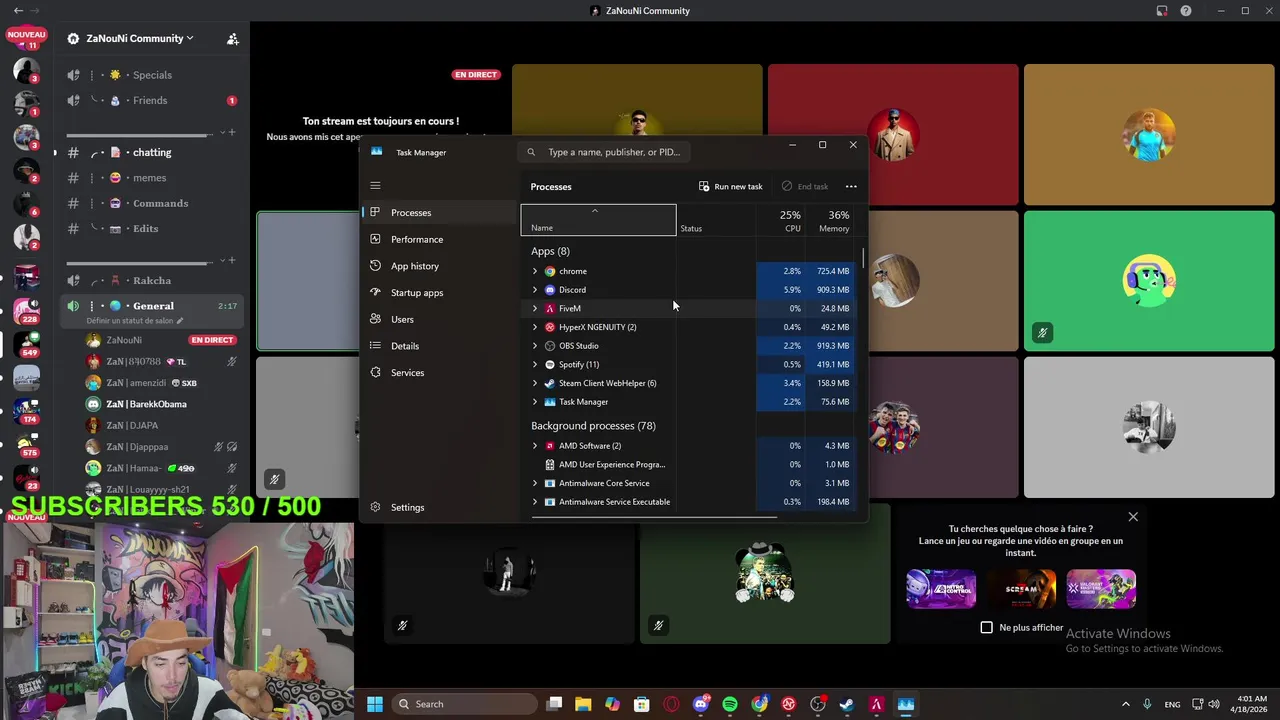Launch the Nitro Control activity thumbnail
1280x720 pixels.
[x=941, y=589]
